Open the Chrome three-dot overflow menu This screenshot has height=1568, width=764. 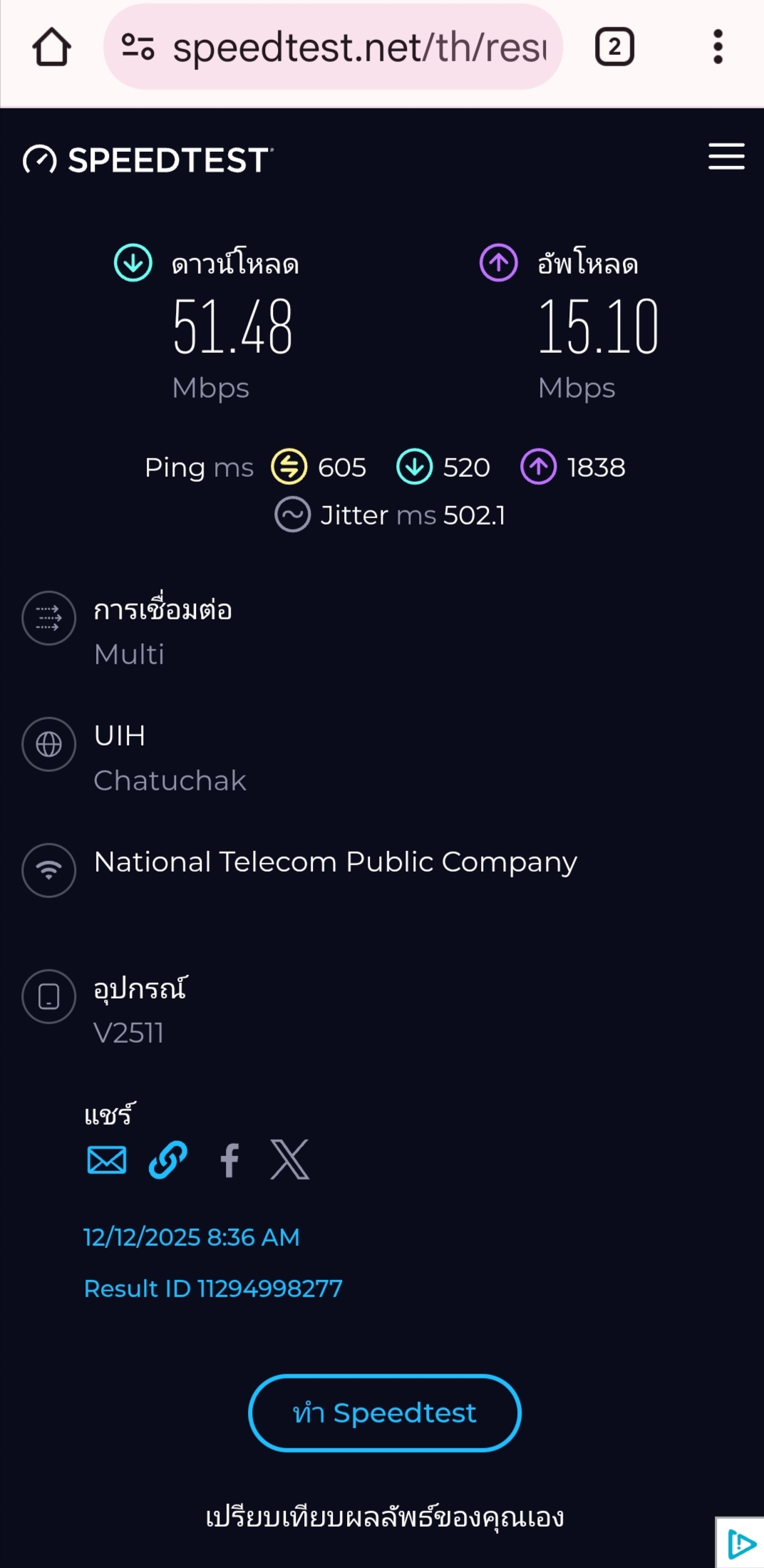[718, 47]
